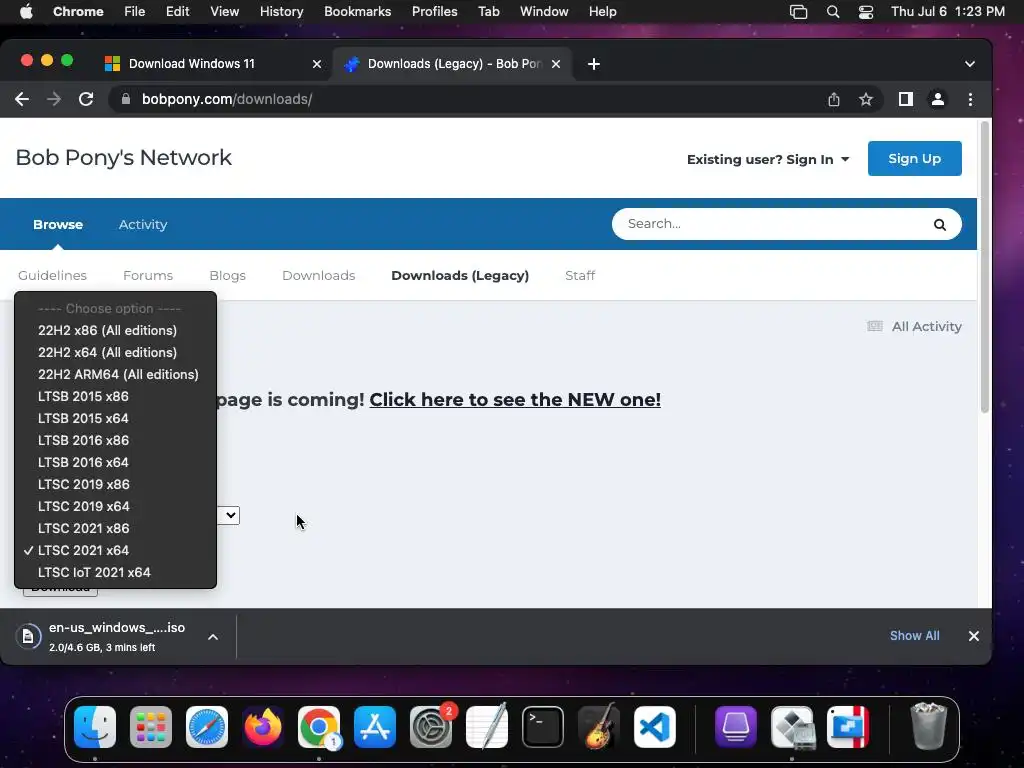The image size is (1024, 768).
Task: Click the All Activity stream icon
Action: click(x=875, y=327)
